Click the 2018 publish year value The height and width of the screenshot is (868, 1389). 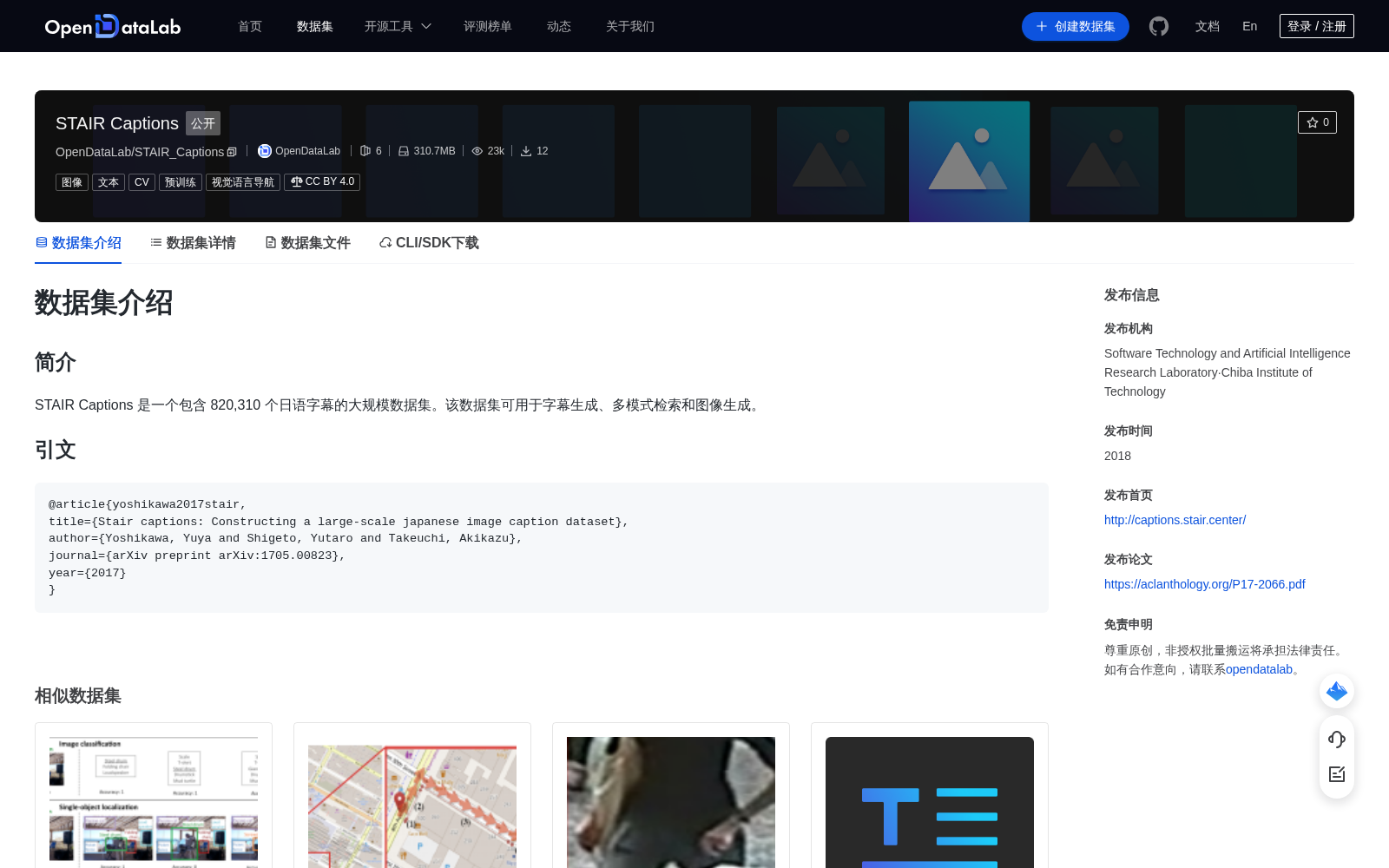(1117, 456)
